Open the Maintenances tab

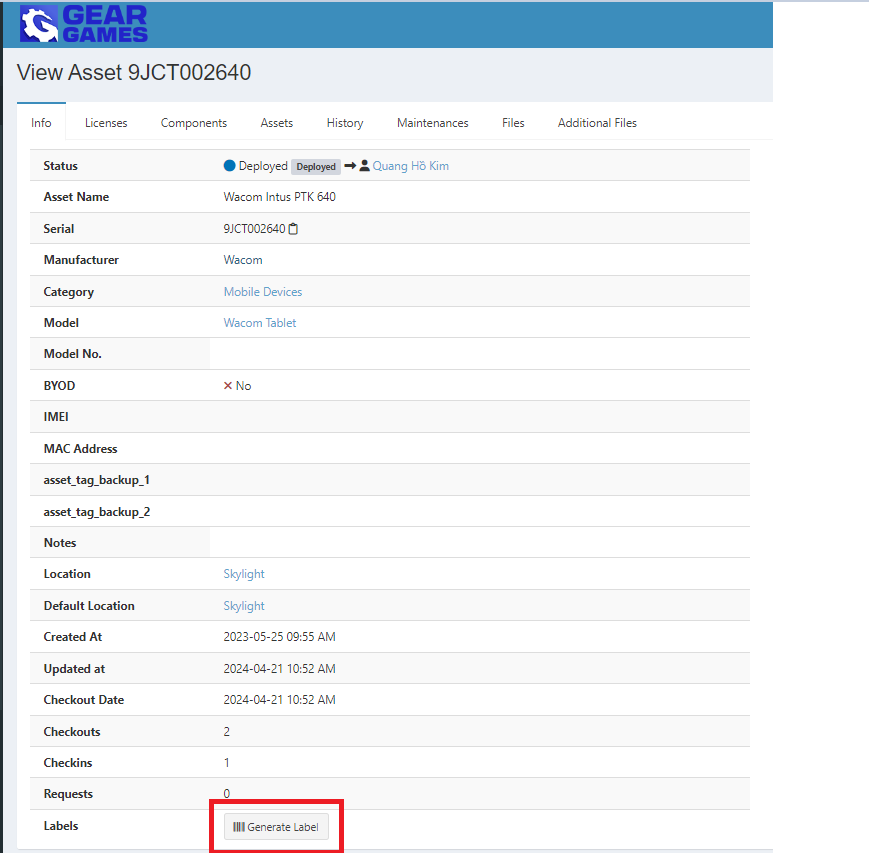(x=432, y=123)
